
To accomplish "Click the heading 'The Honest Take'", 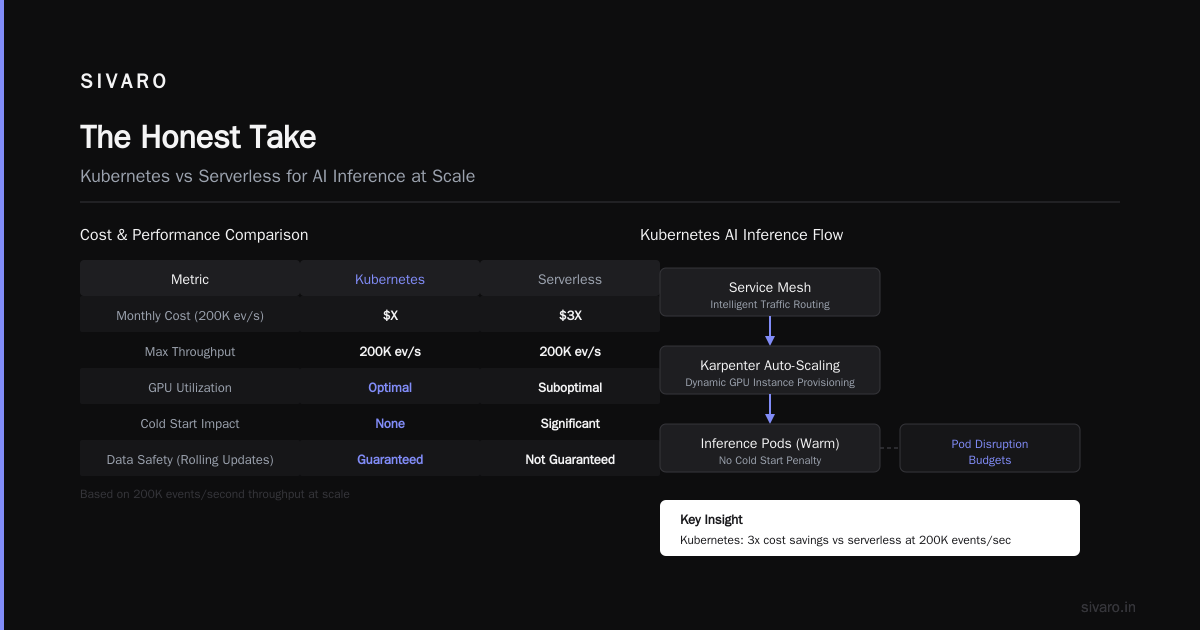I will [198, 137].
